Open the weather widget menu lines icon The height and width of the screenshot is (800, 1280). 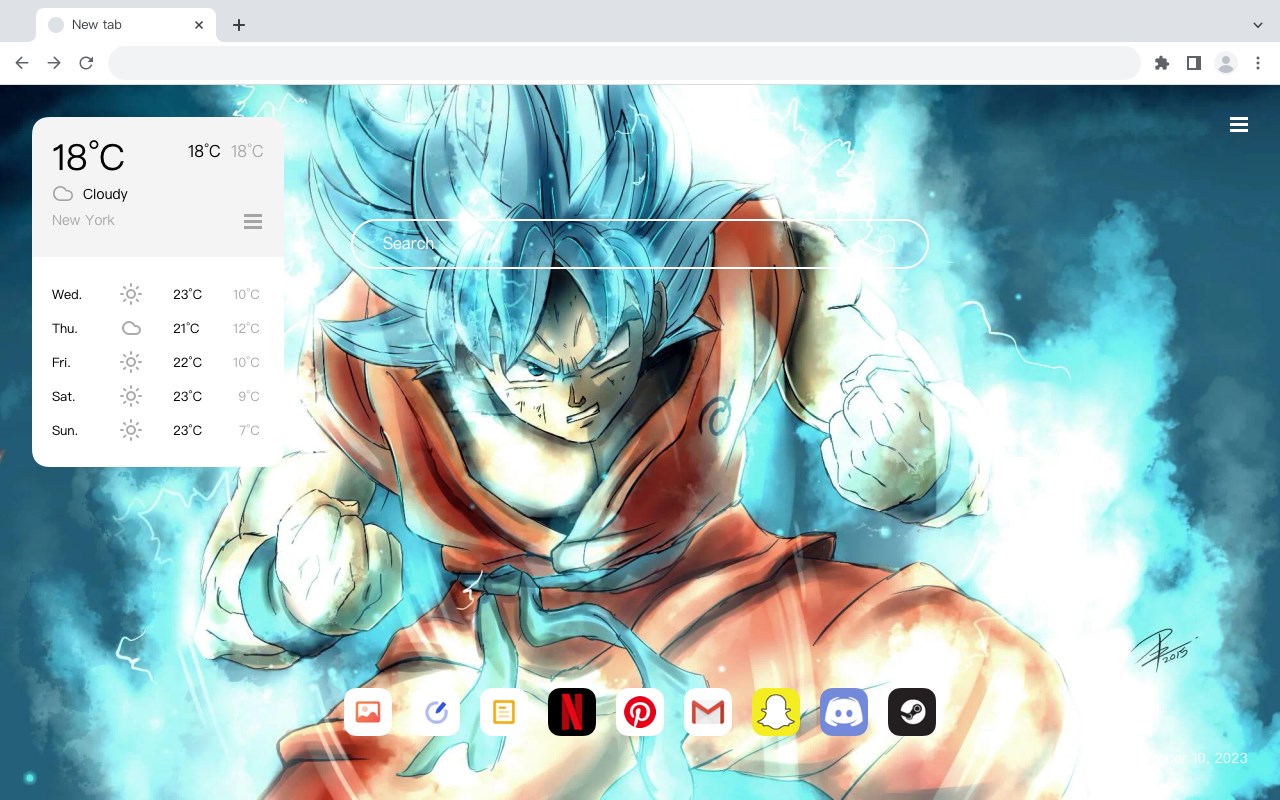tap(253, 221)
